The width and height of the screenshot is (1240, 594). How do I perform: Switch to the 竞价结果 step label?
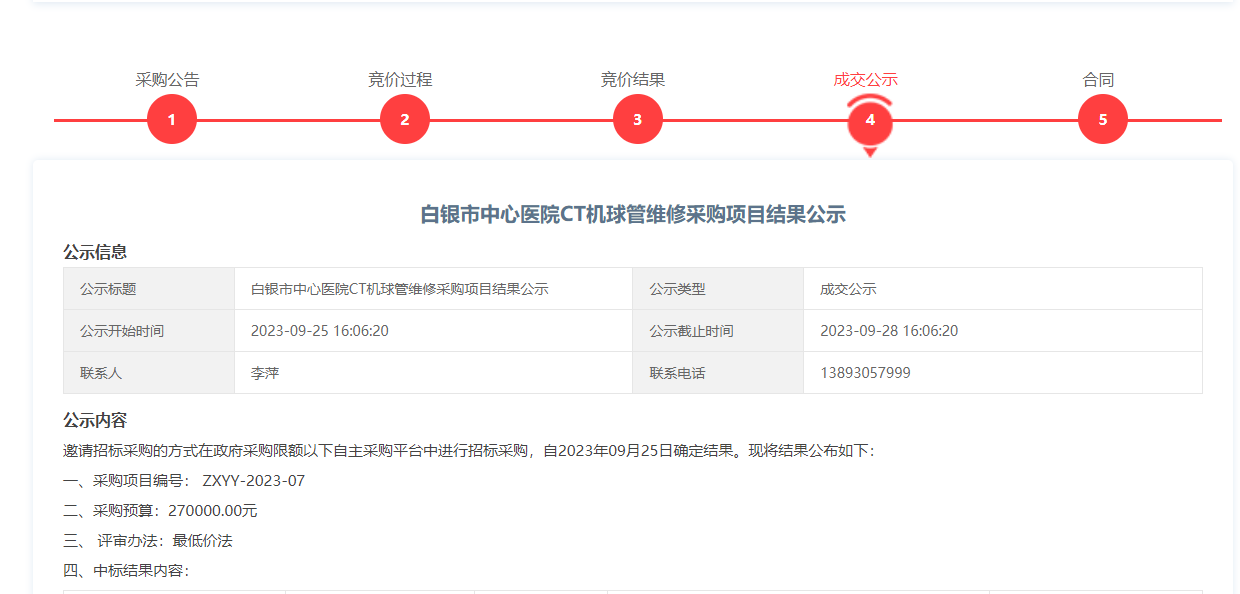633,80
